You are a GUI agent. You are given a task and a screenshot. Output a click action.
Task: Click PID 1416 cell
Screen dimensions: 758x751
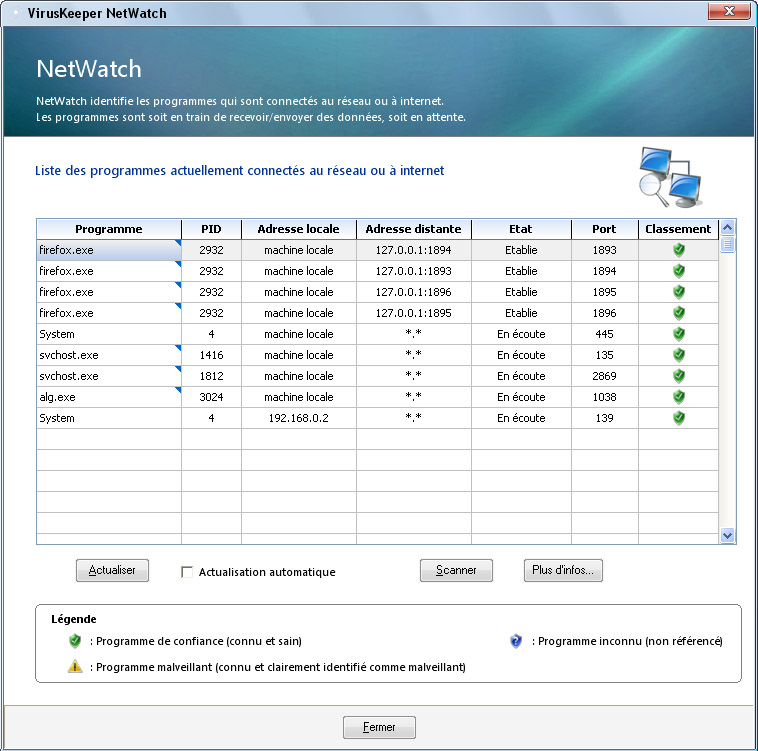211,355
